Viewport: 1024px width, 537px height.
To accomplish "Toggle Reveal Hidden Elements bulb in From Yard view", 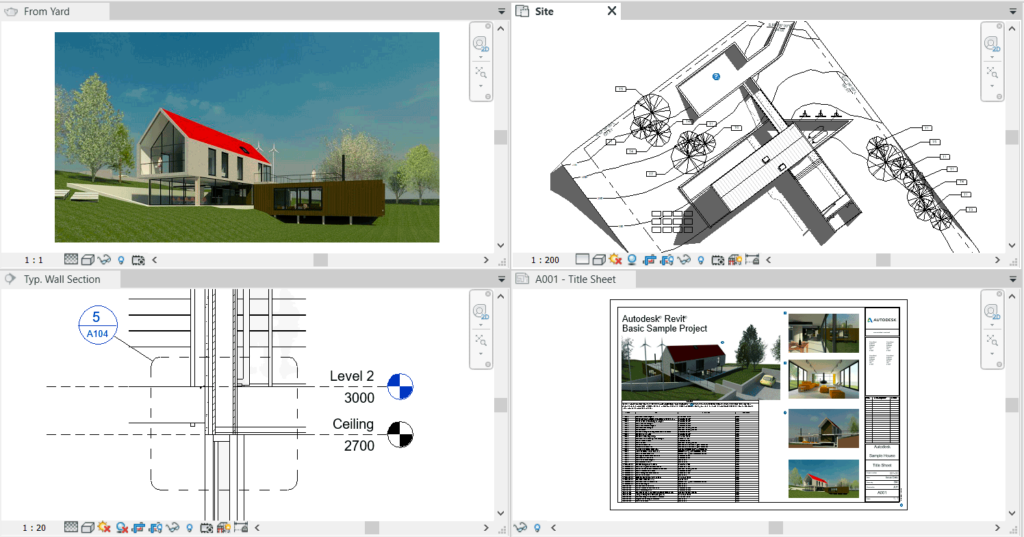I will (x=121, y=260).
